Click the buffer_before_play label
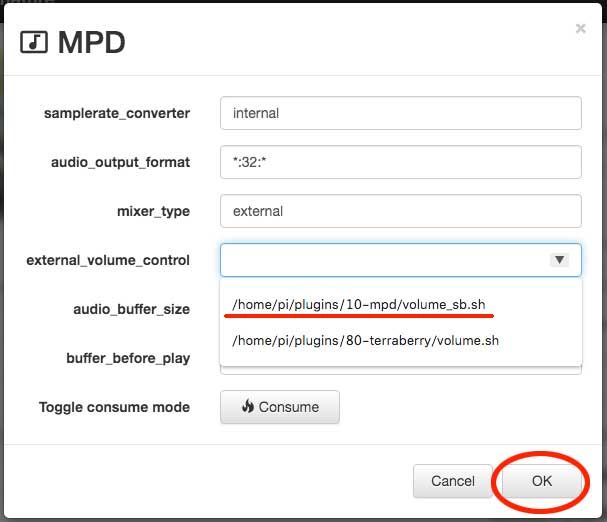This screenshot has height=522, width=607. (128, 359)
